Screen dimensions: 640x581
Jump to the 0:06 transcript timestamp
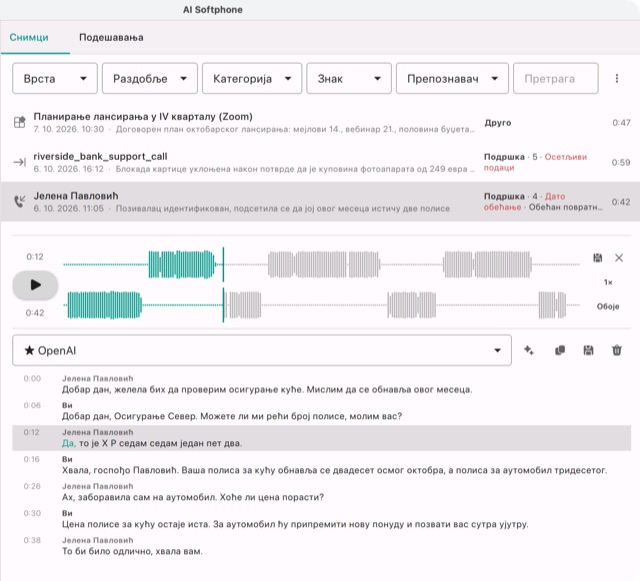click(x=32, y=405)
